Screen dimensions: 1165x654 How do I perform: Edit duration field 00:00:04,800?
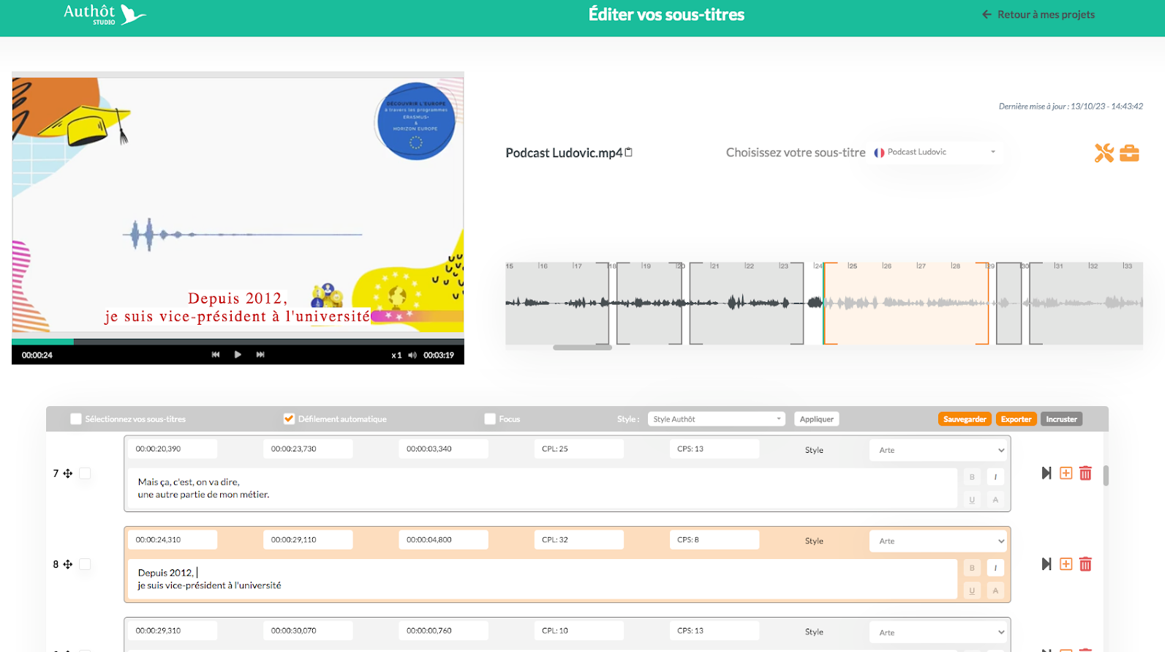(x=444, y=540)
